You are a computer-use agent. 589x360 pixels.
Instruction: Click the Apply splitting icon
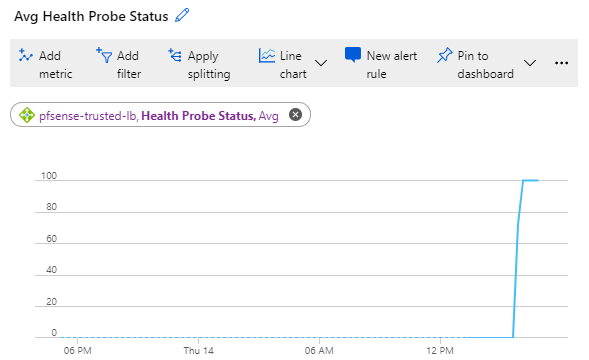(x=175, y=55)
